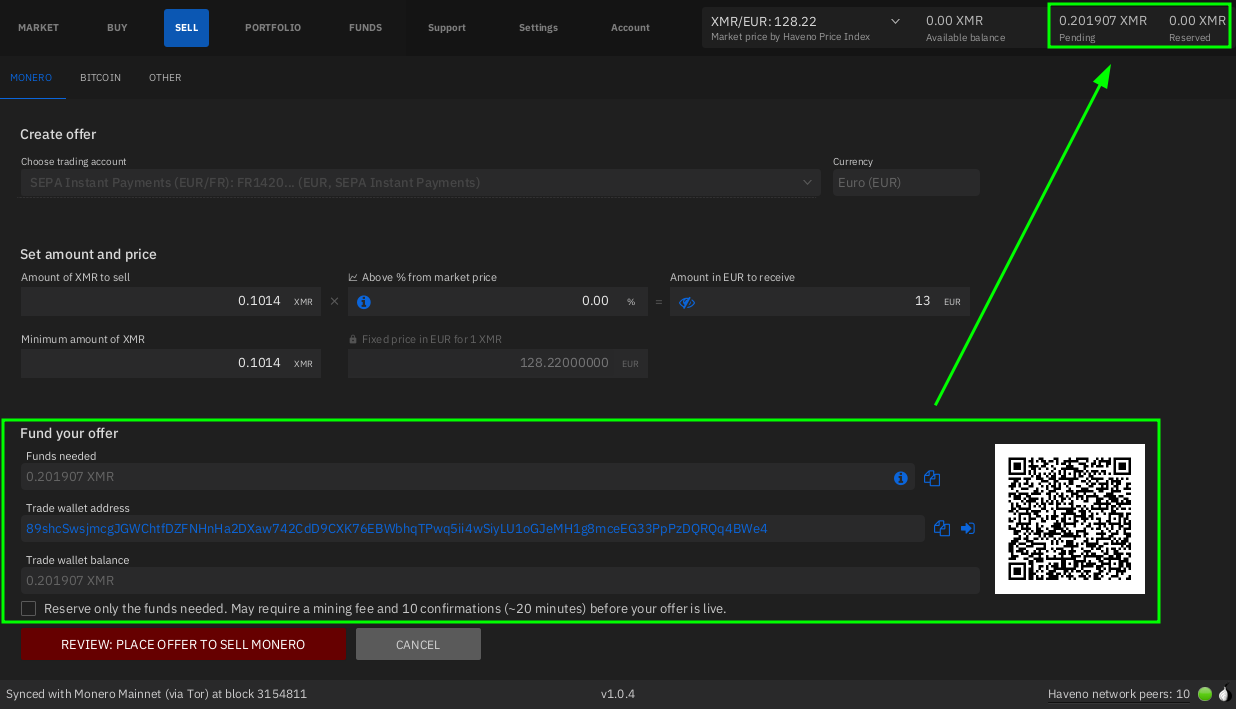Image resolution: width=1236 pixels, height=709 pixels.
Task: Click the info icon in Funds needed field
Action: click(x=901, y=478)
